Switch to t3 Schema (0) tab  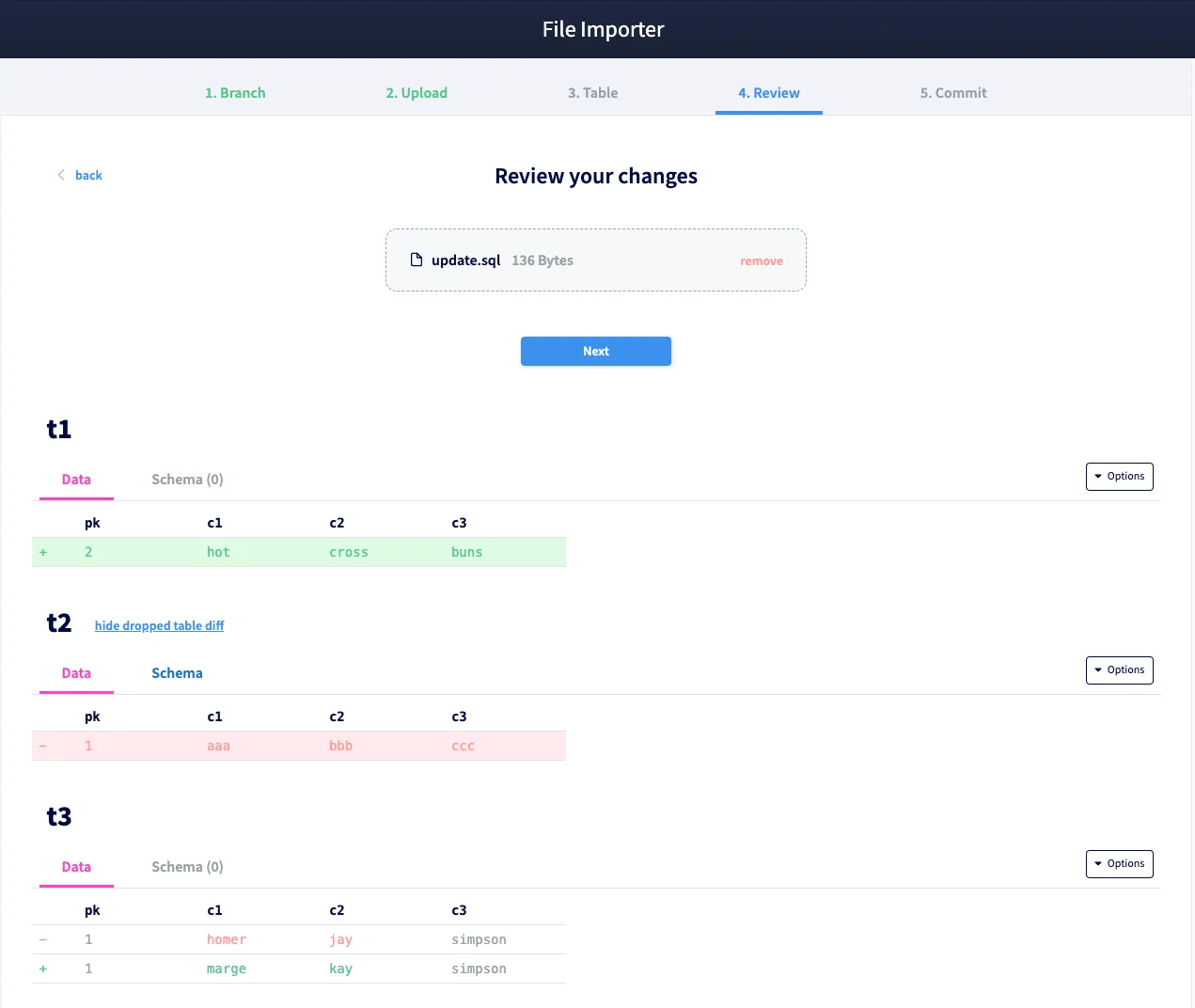[187, 867]
